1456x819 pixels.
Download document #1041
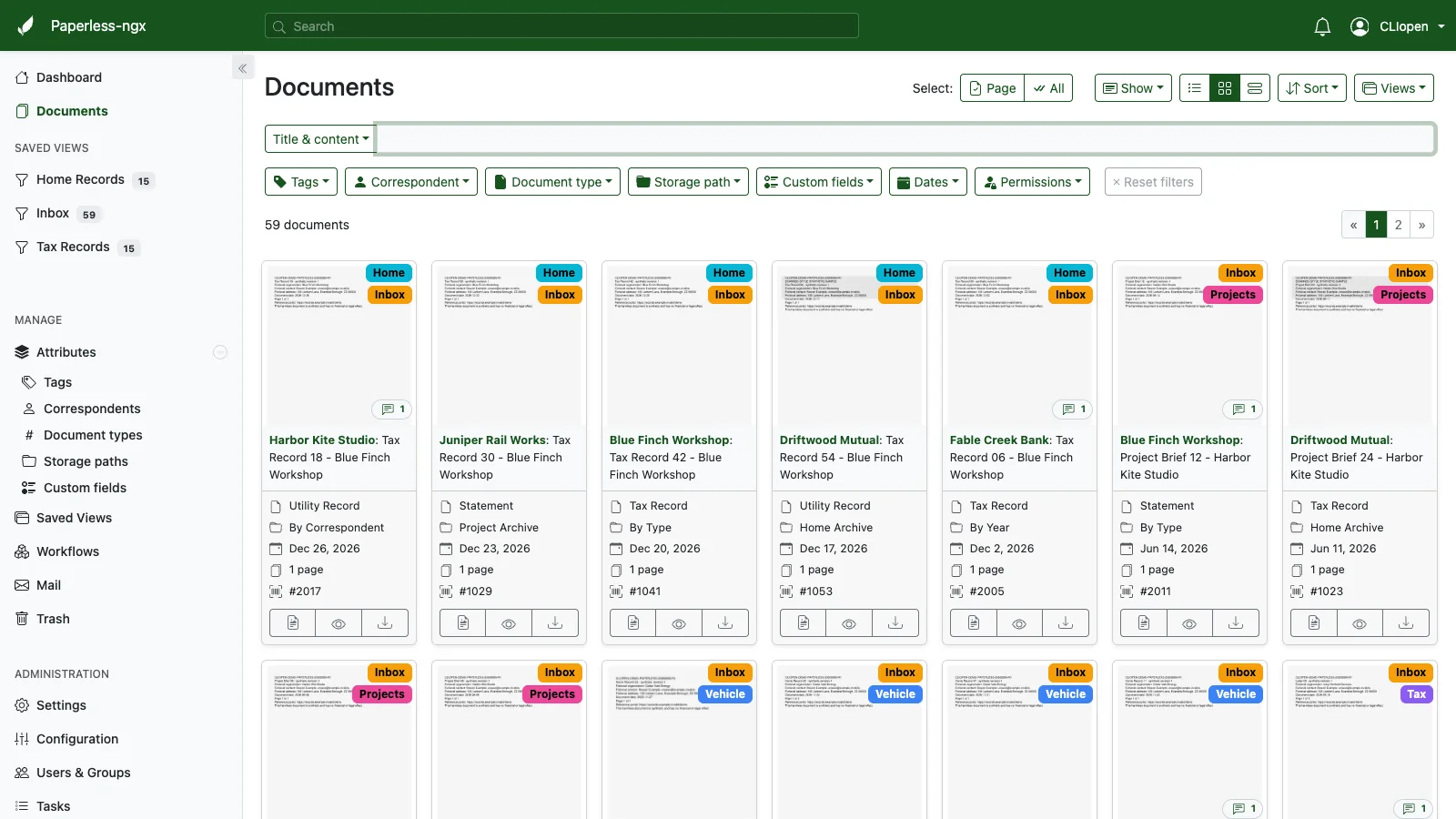[x=725, y=623]
